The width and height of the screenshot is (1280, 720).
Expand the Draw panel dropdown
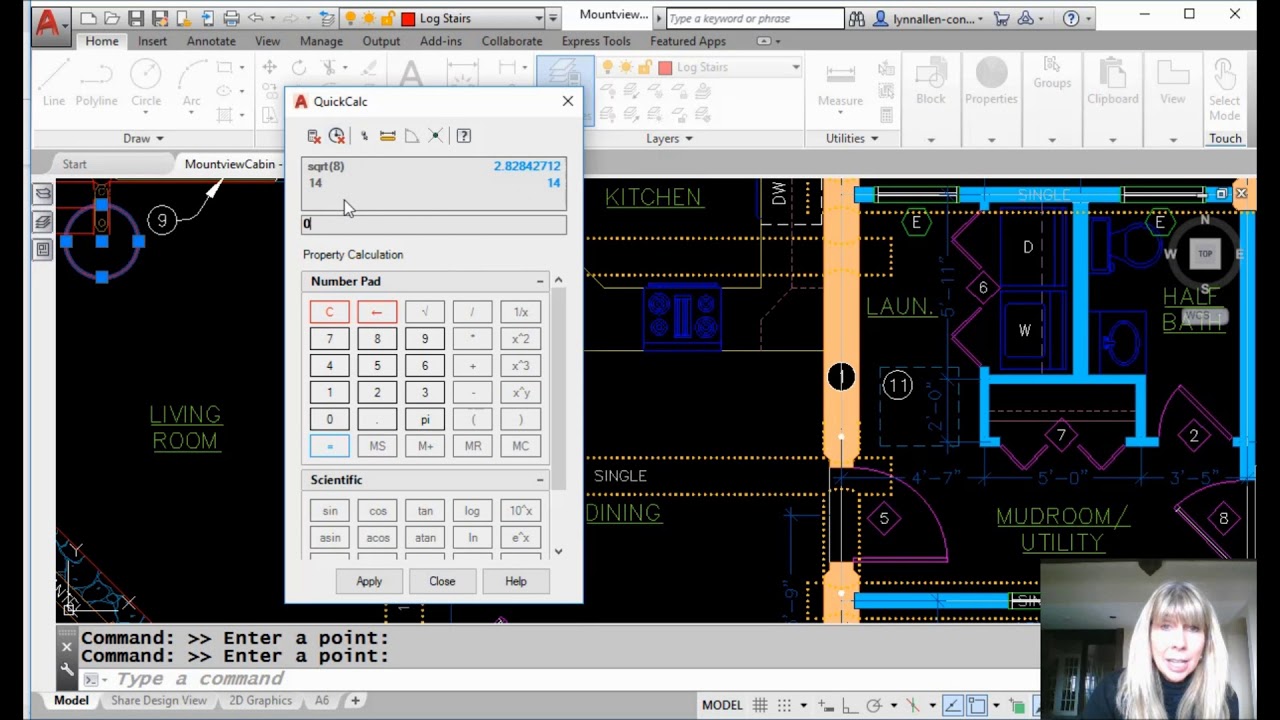coord(145,139)
